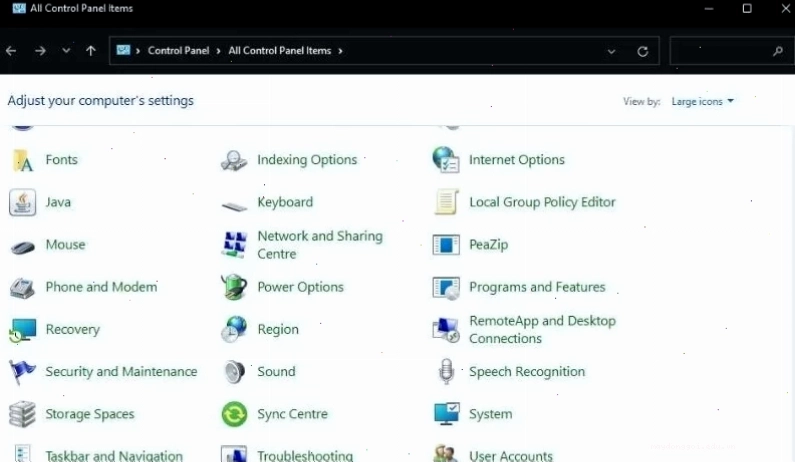
Task: Open the Indexing Options text link
Action: tap(307, 160)
